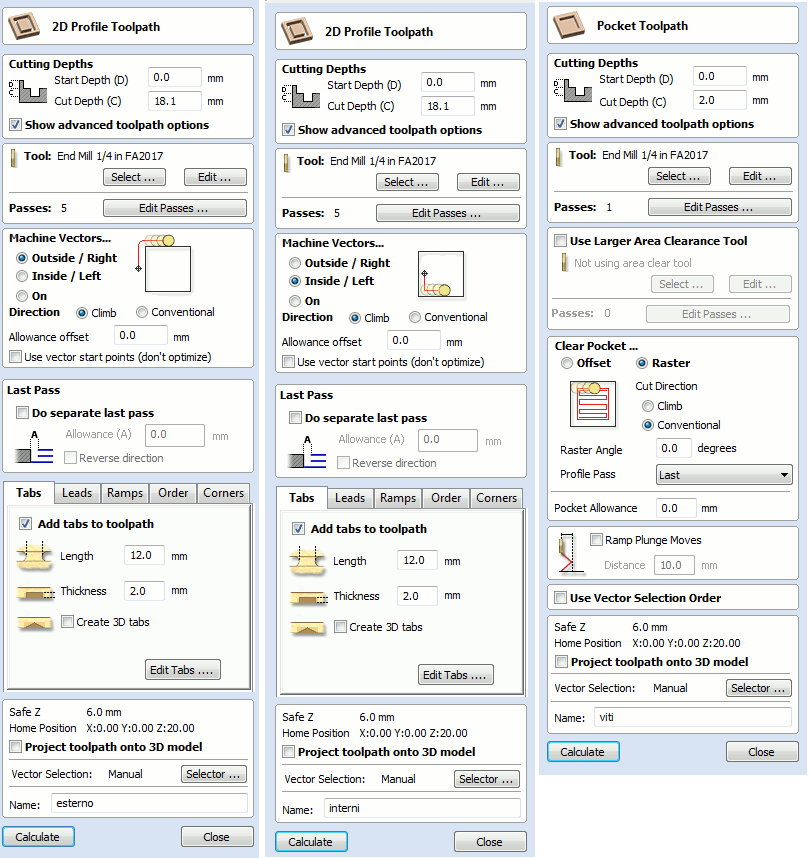This screenshot has height=858, width=810.
Task: Click Calculate in the esterno panel
Action: click(38, 837)
